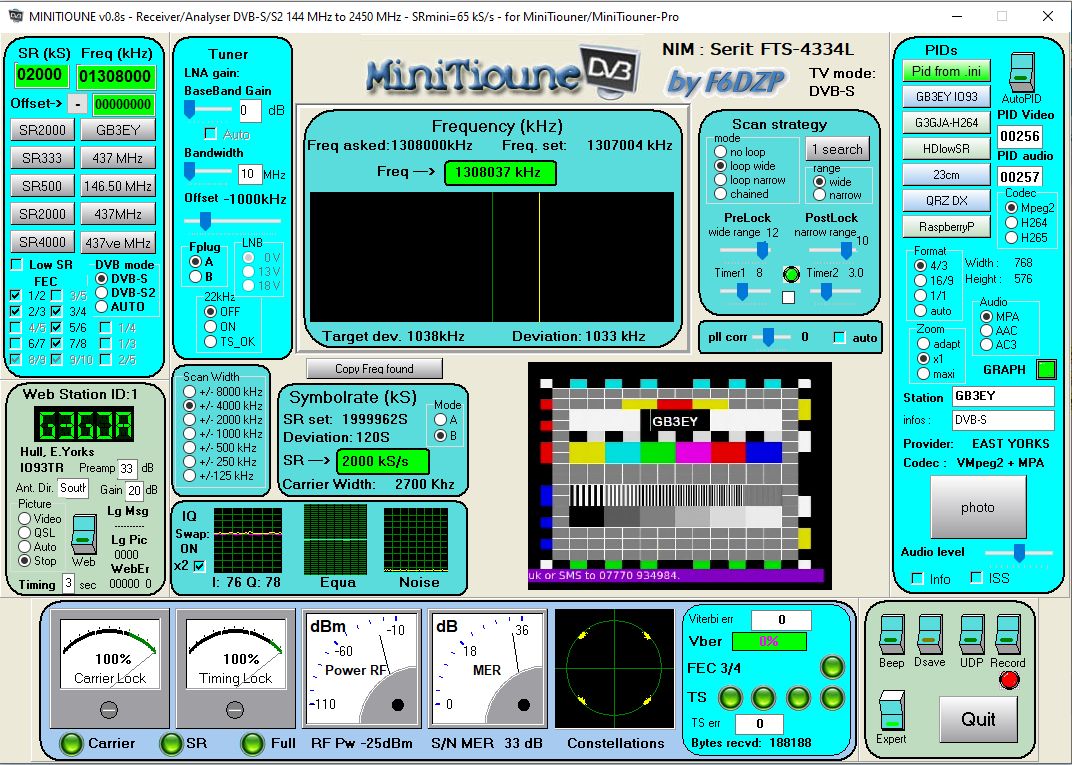Click the Carrier green LED

pos(71,744)
